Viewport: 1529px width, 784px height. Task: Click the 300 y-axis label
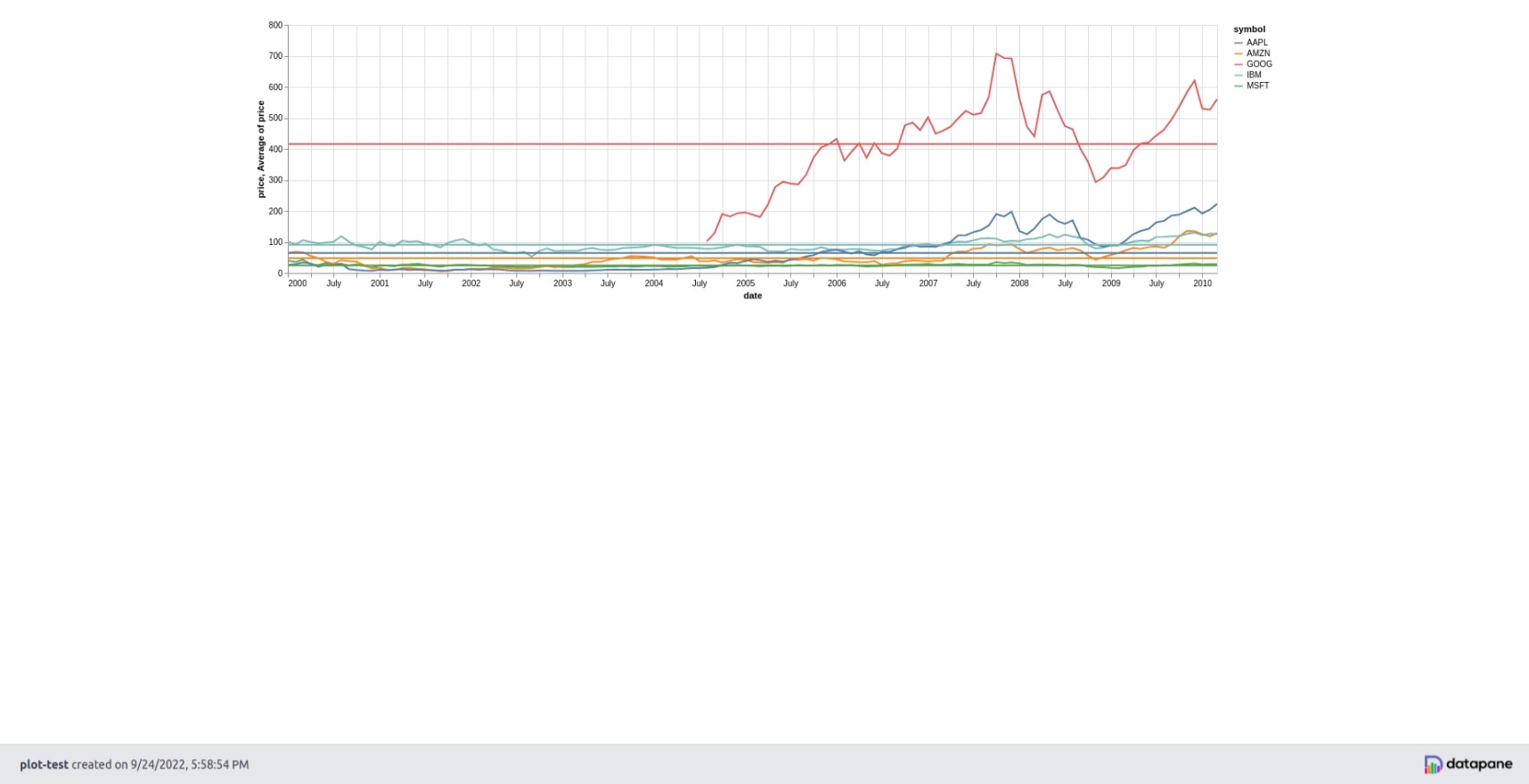[x=275, y=180]
